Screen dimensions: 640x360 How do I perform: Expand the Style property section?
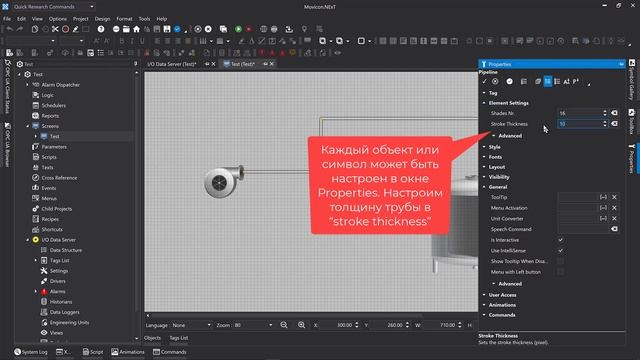[x=484, y=147]
